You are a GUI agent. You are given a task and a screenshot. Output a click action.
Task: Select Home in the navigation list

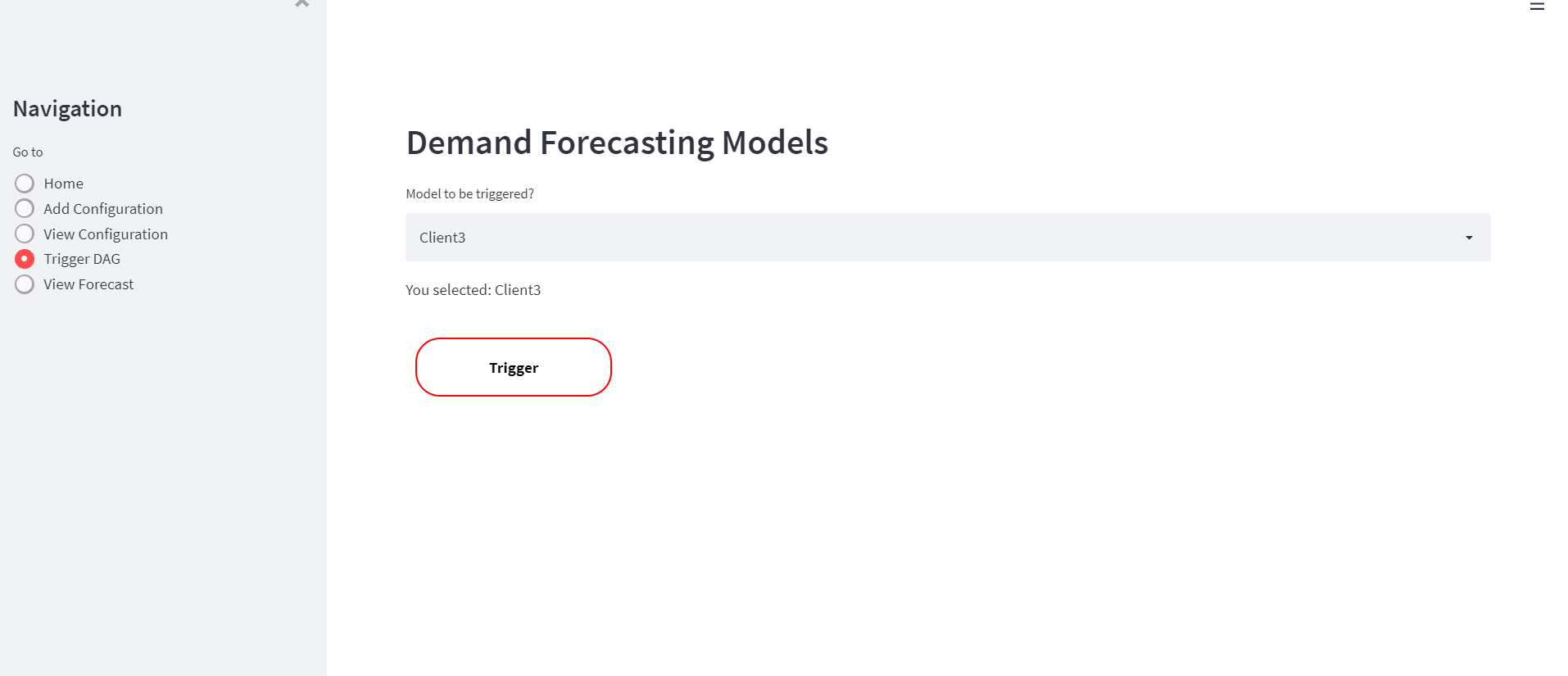pos(63,183)
